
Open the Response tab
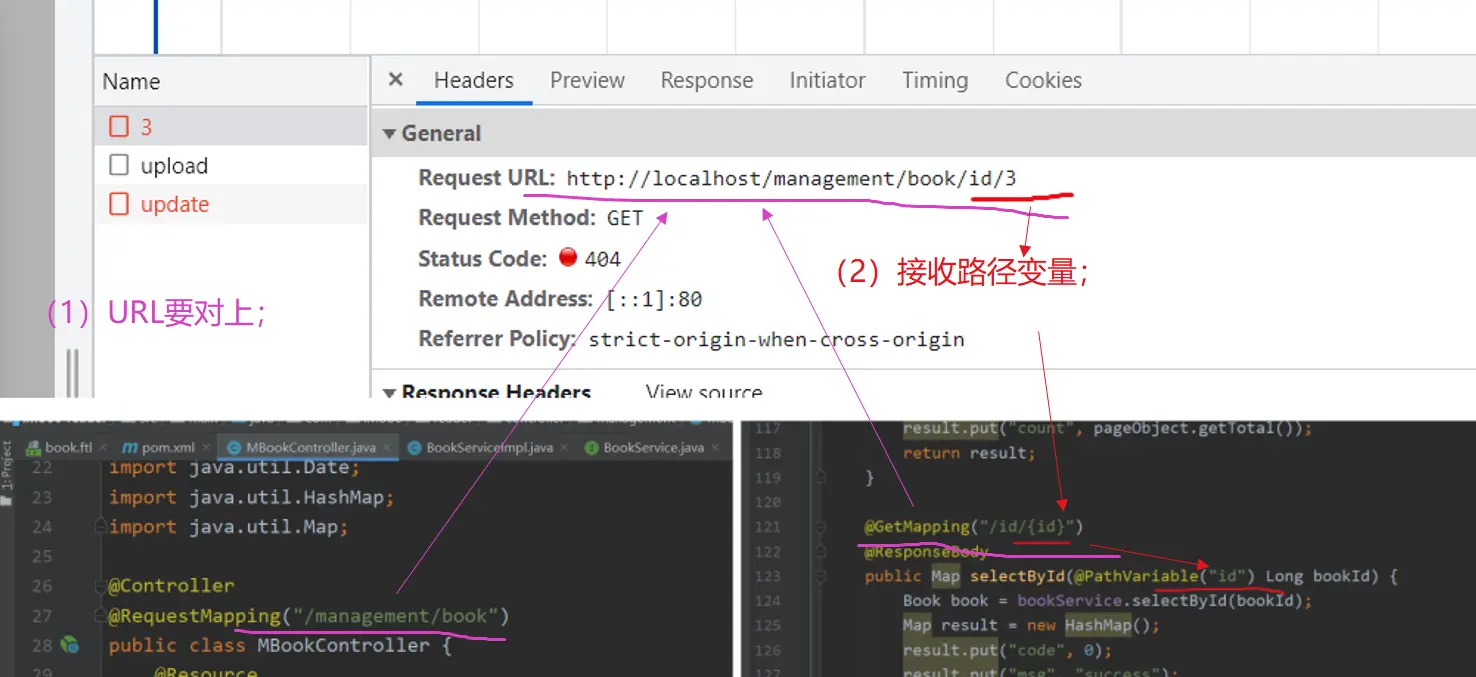click(x=707, y=80)
